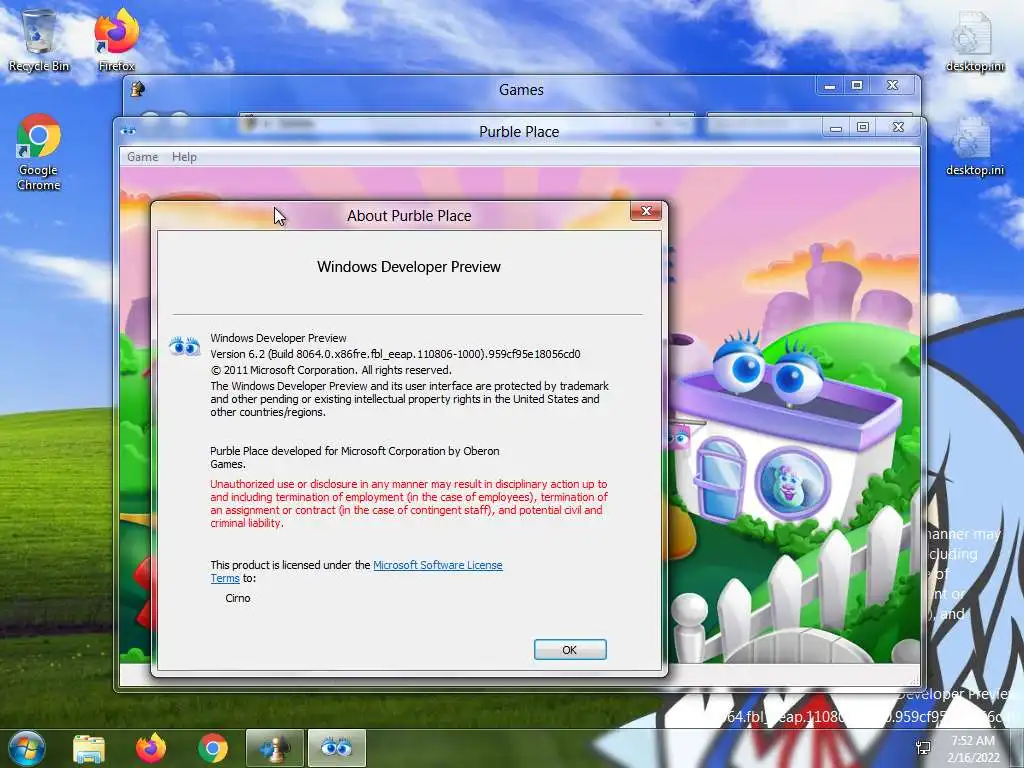1024x768 pixels.
Task: Switch to Purble Place taskbar button
Action: point(336,748)
